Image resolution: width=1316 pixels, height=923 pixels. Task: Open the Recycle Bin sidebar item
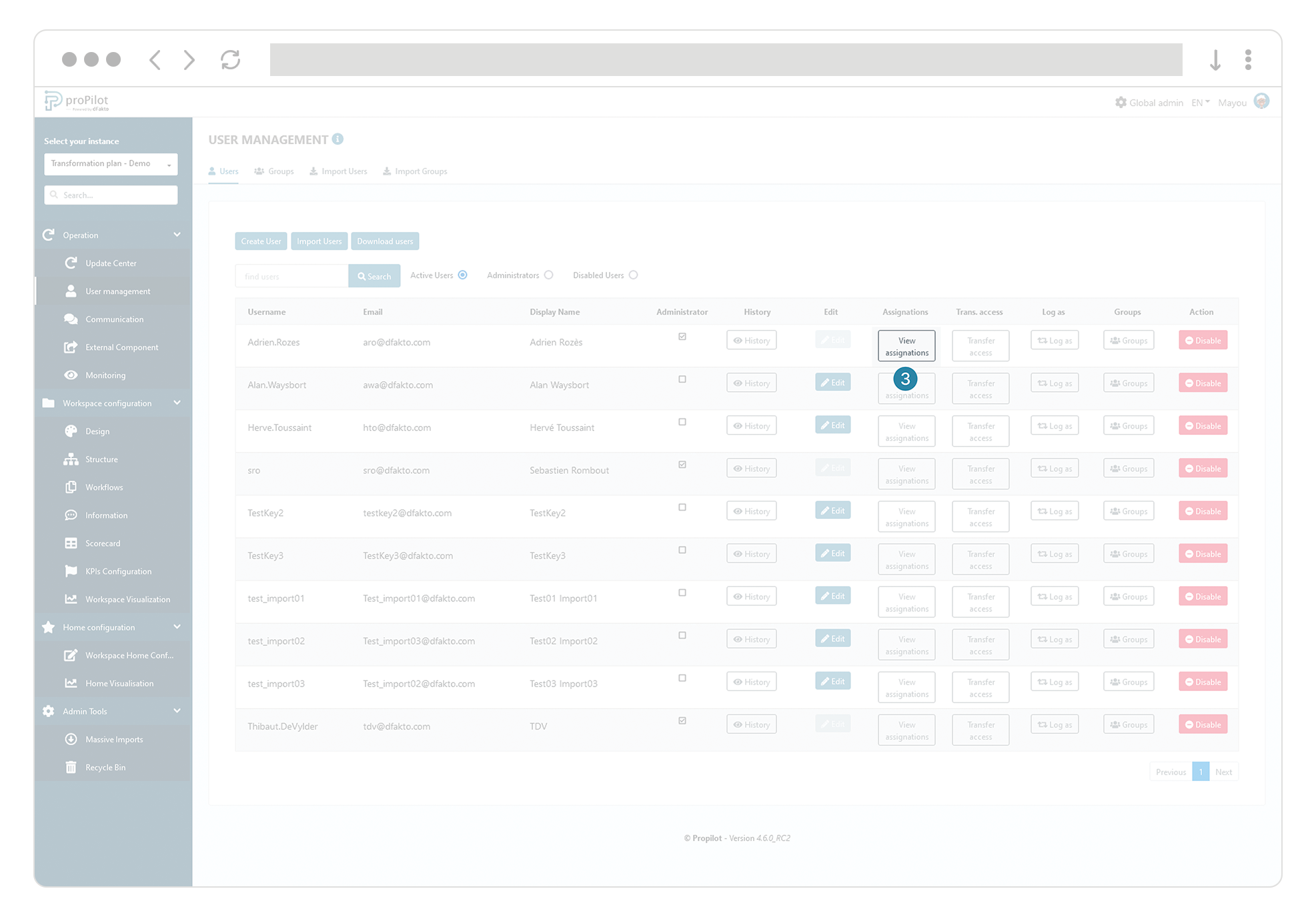click(105, 767)
